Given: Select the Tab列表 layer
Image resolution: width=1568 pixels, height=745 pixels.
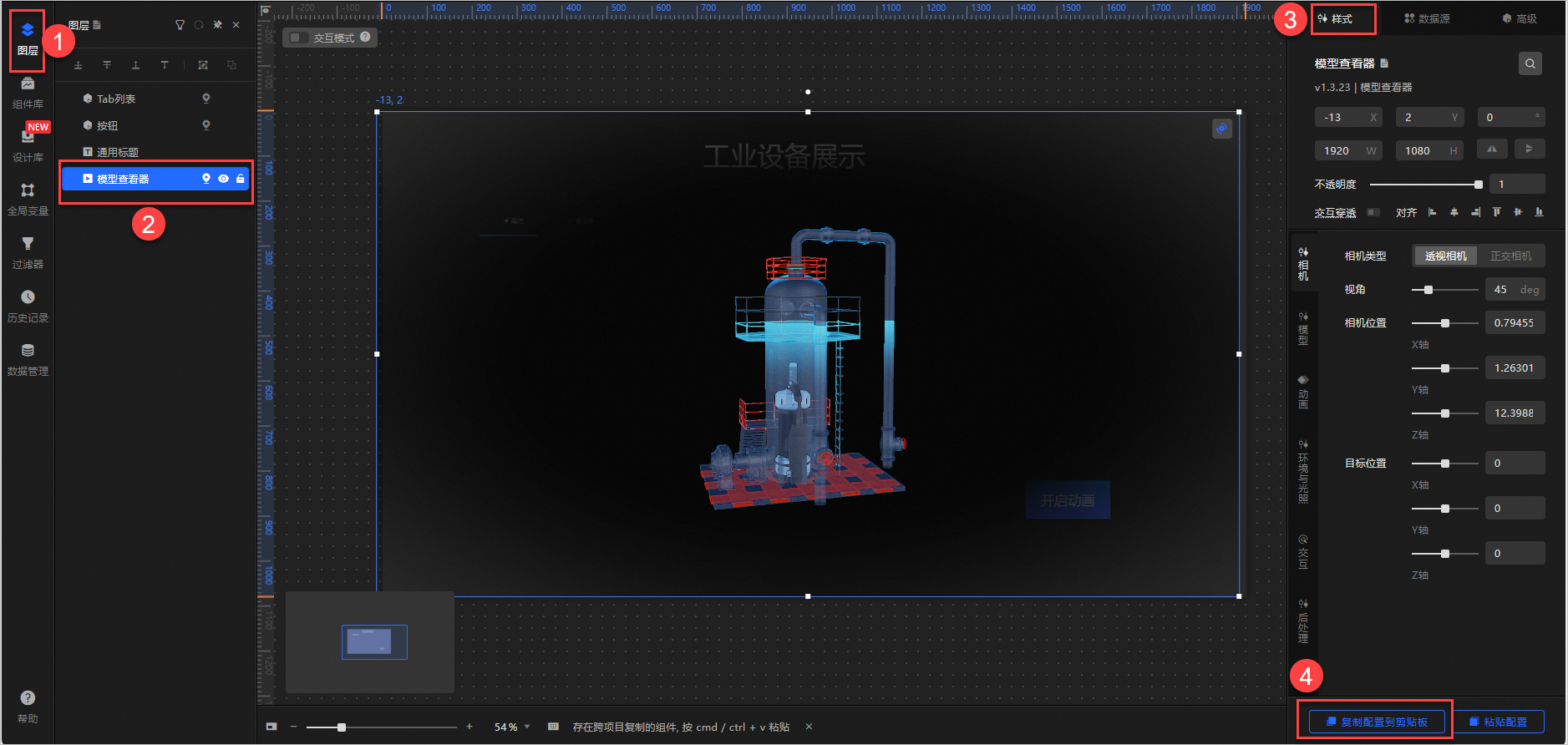Looking at the screenshot, I should (x=155, y=99).
